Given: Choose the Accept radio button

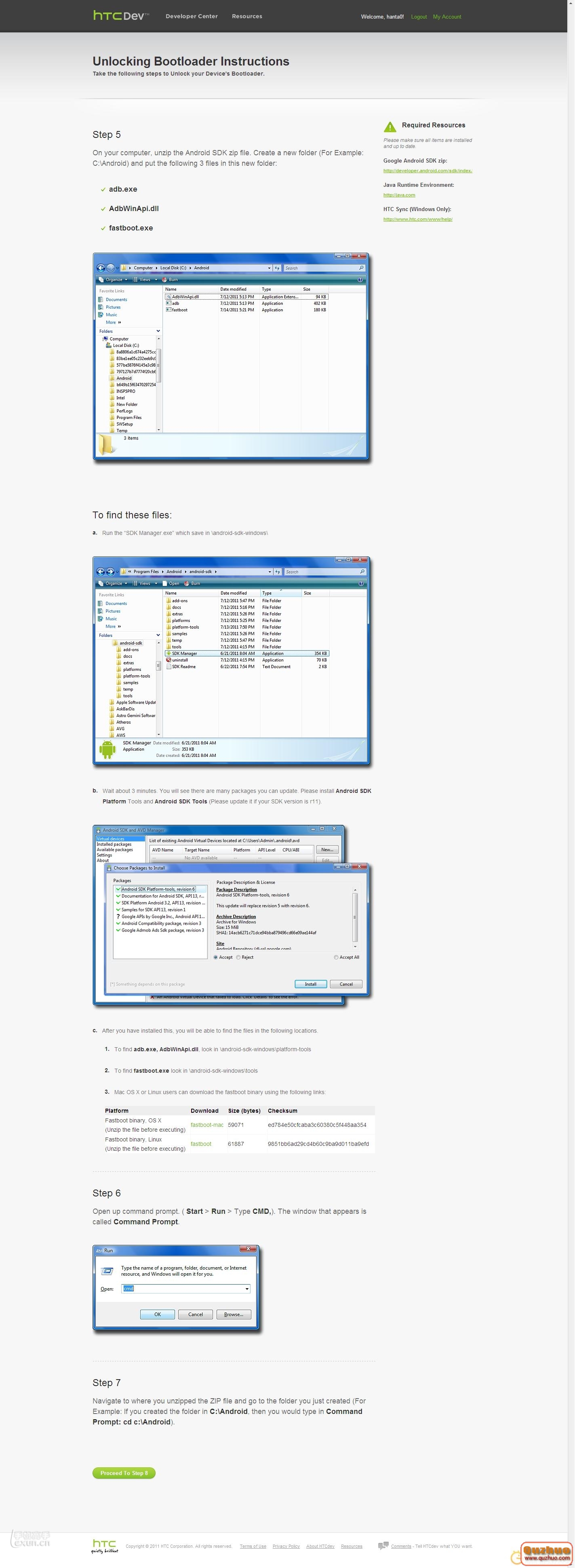Looking at the screenshot, I should [x=215, y=957].
